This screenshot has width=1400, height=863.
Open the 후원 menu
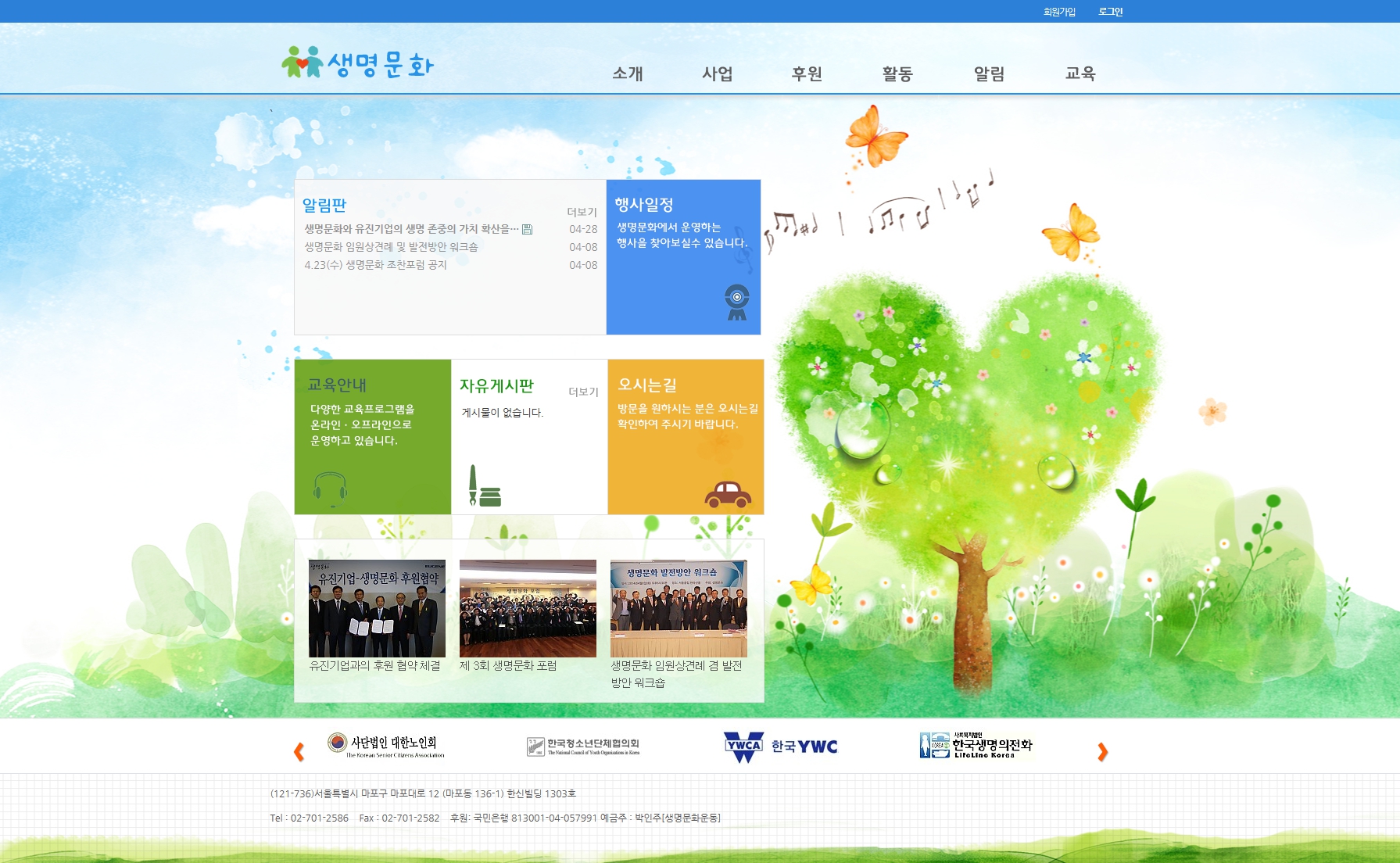(x=807, y=73)
